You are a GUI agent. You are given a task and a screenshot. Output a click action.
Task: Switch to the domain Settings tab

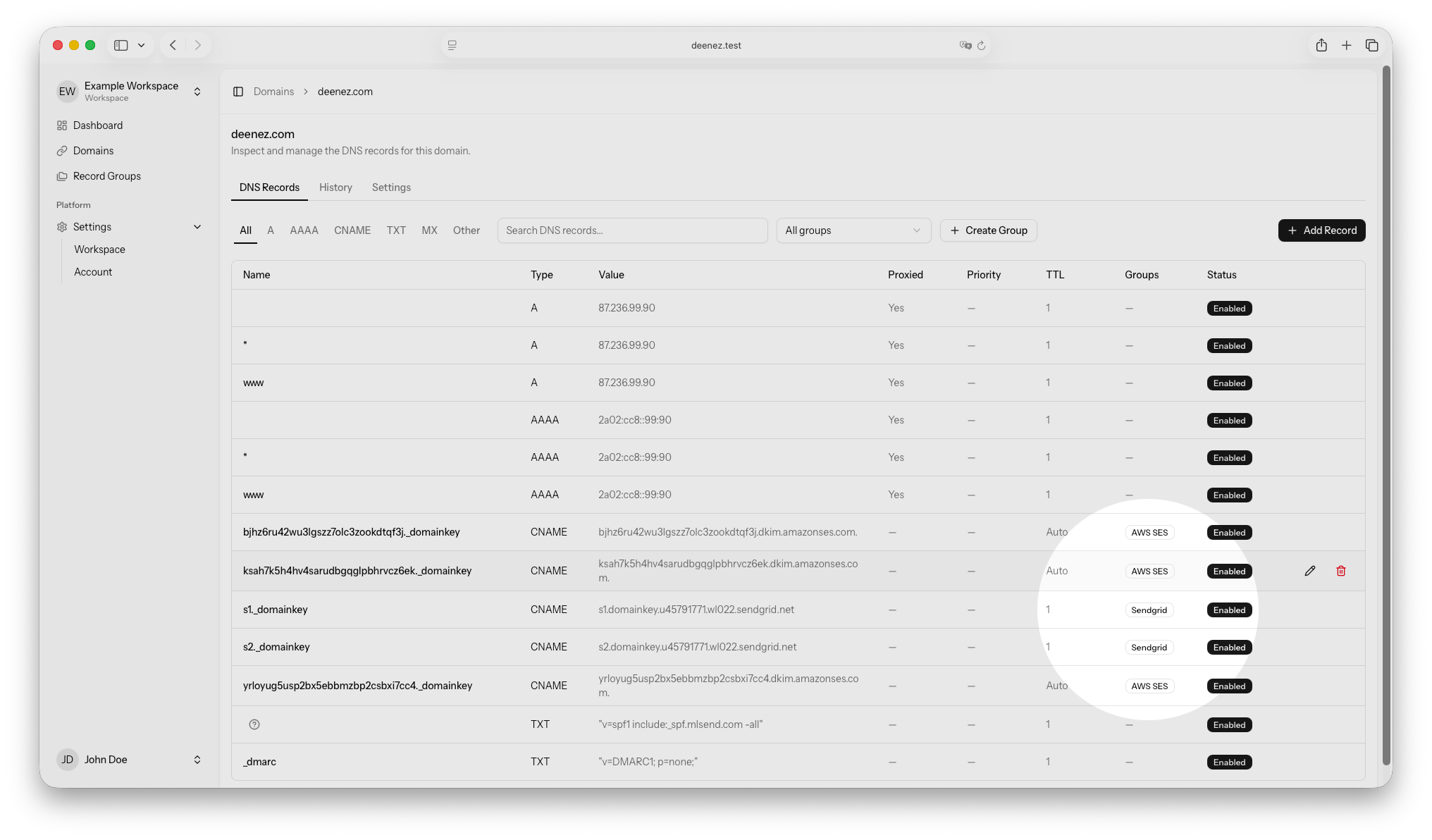click(x=391, y=187)
